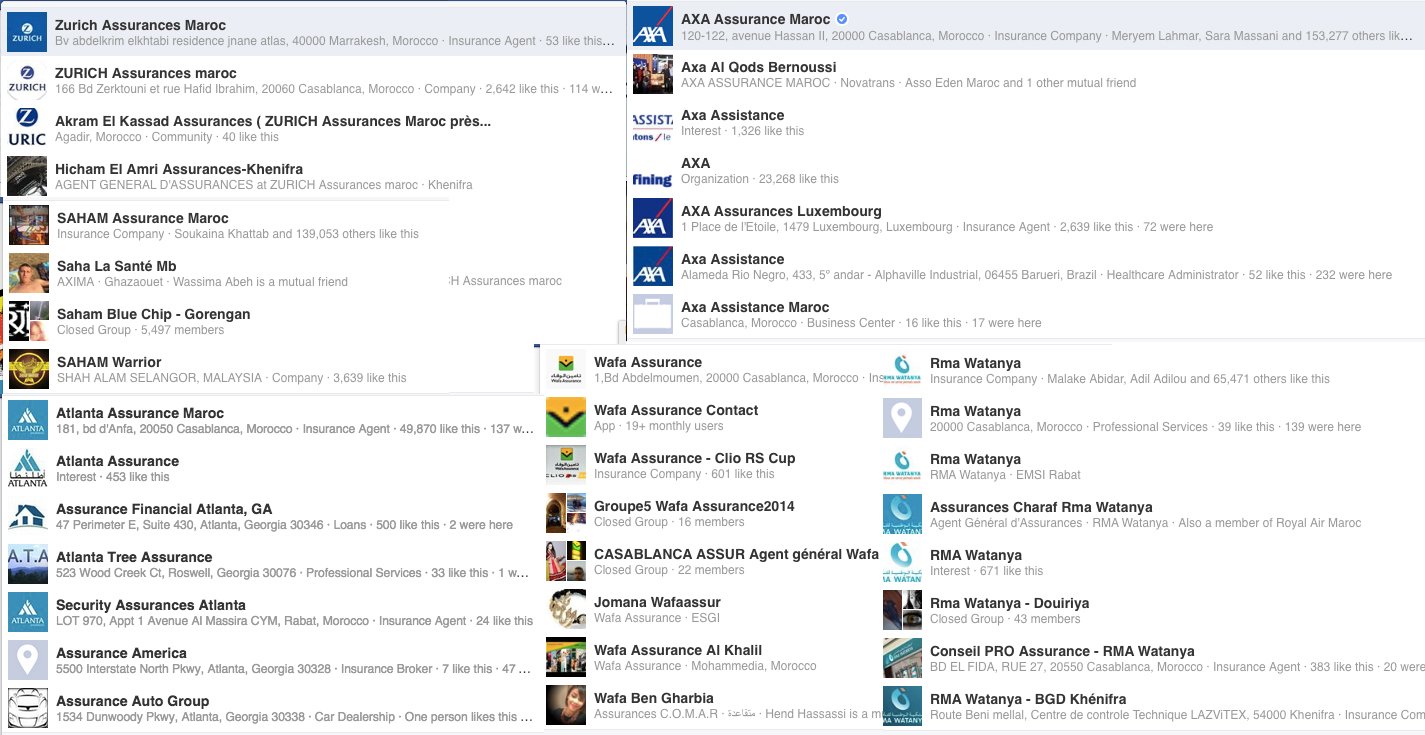This screenshot has height=735, width=1425.
Task: Click verified badge beside AXA Assurance Maroc
Action: [x=842, y=19]
